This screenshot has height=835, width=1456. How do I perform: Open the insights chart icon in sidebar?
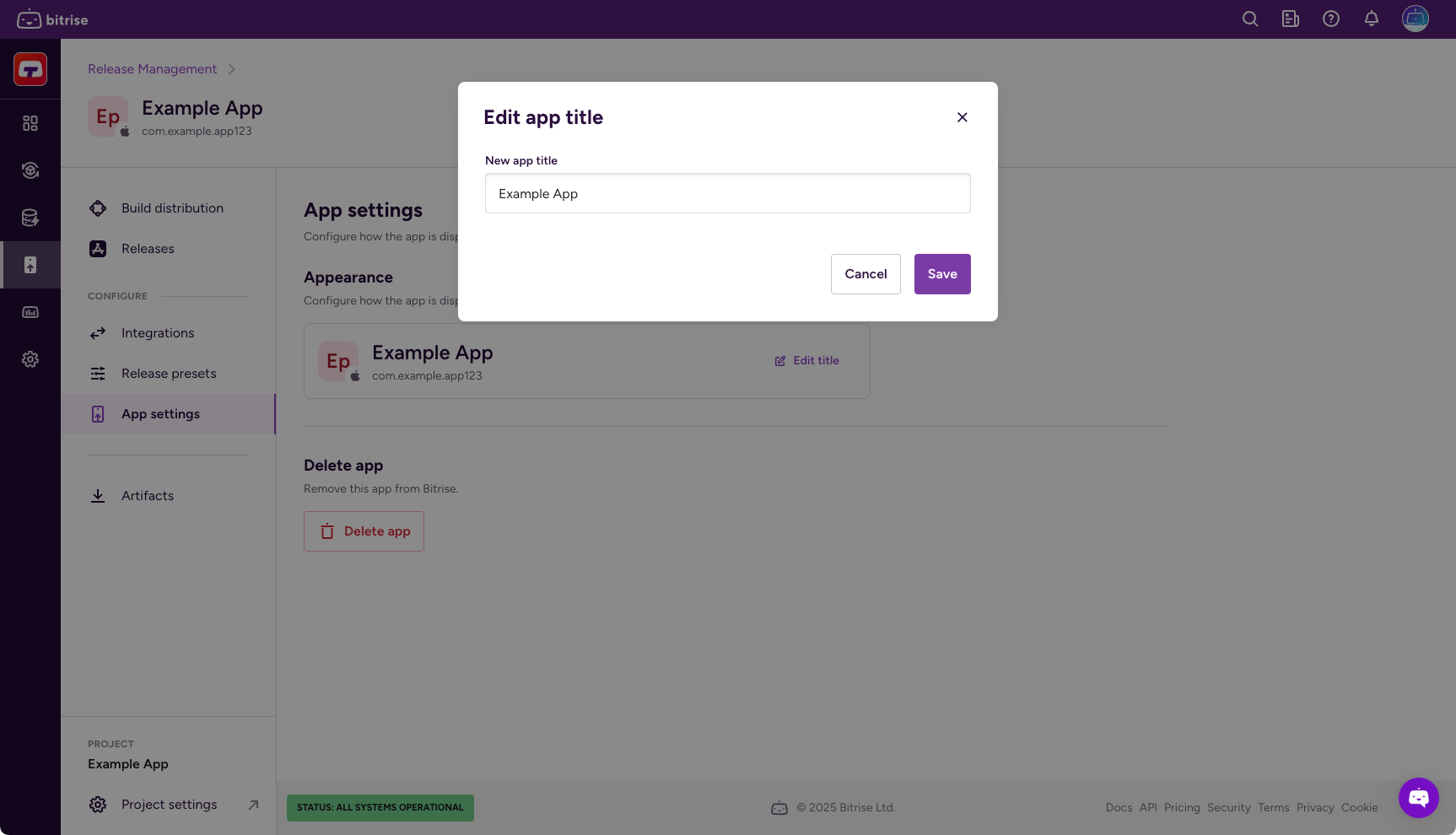click(x=30, y=312)
